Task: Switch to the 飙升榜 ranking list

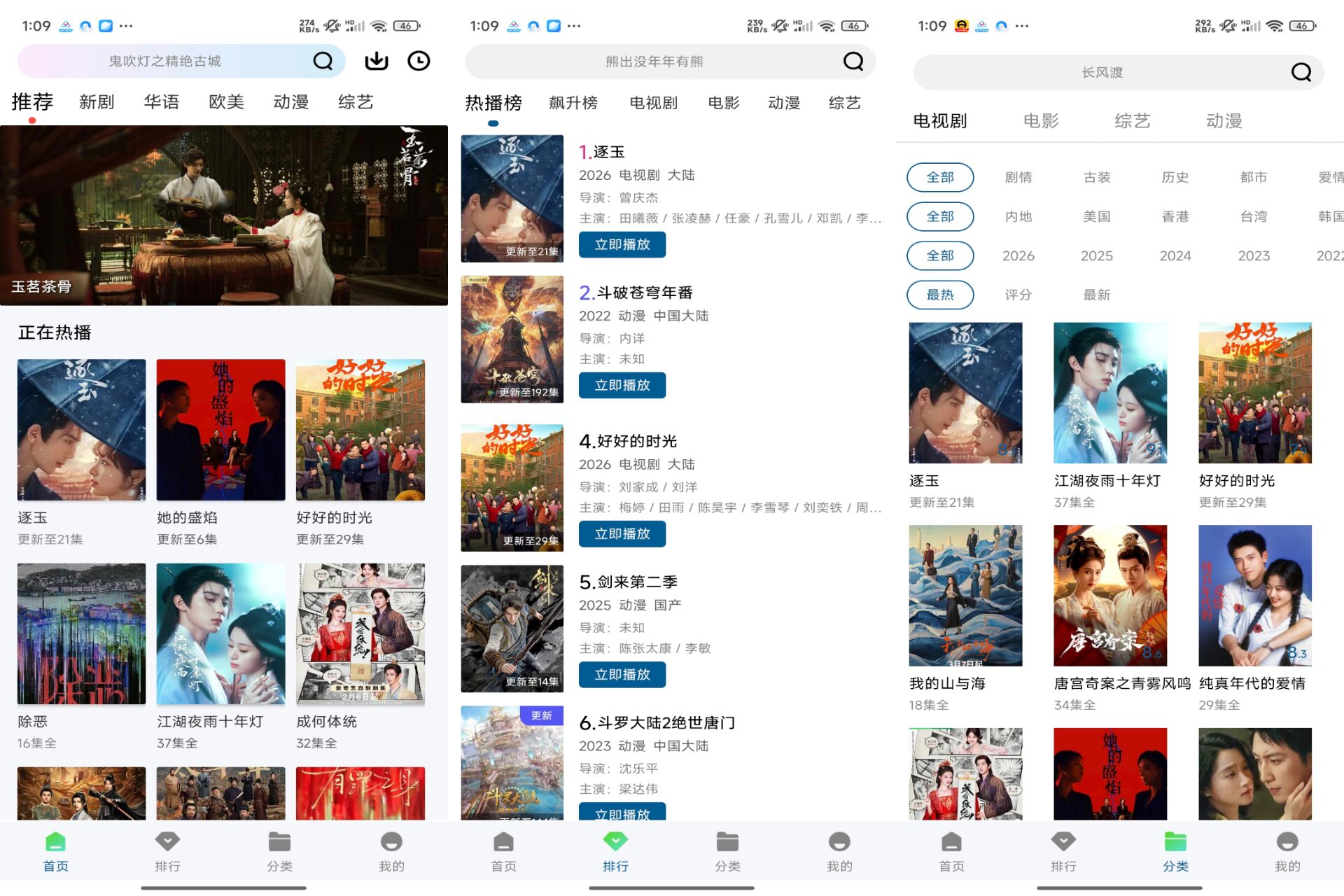Action: (x=573, y=103)
